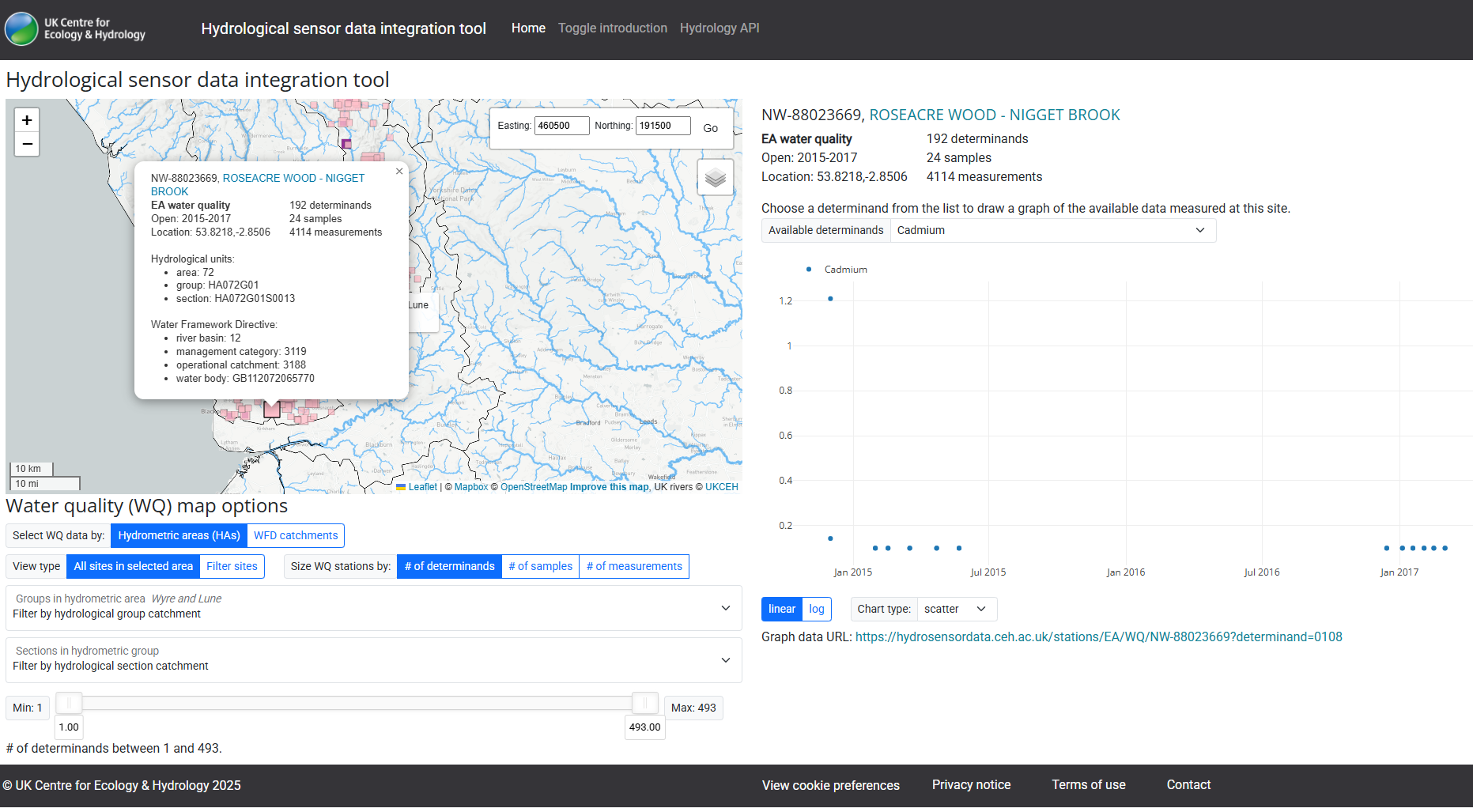Switch WQ data selection to WFD catchments
Viewport: 1473px width, 812px height.
[295, 535]
